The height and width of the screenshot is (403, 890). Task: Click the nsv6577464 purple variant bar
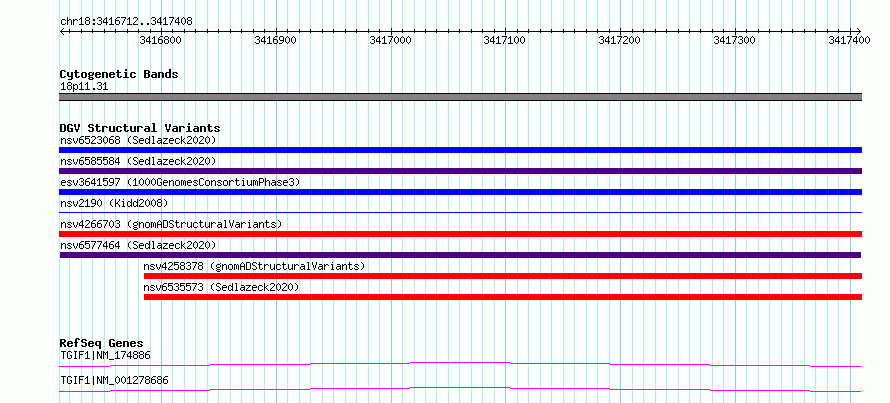point(460,255)
